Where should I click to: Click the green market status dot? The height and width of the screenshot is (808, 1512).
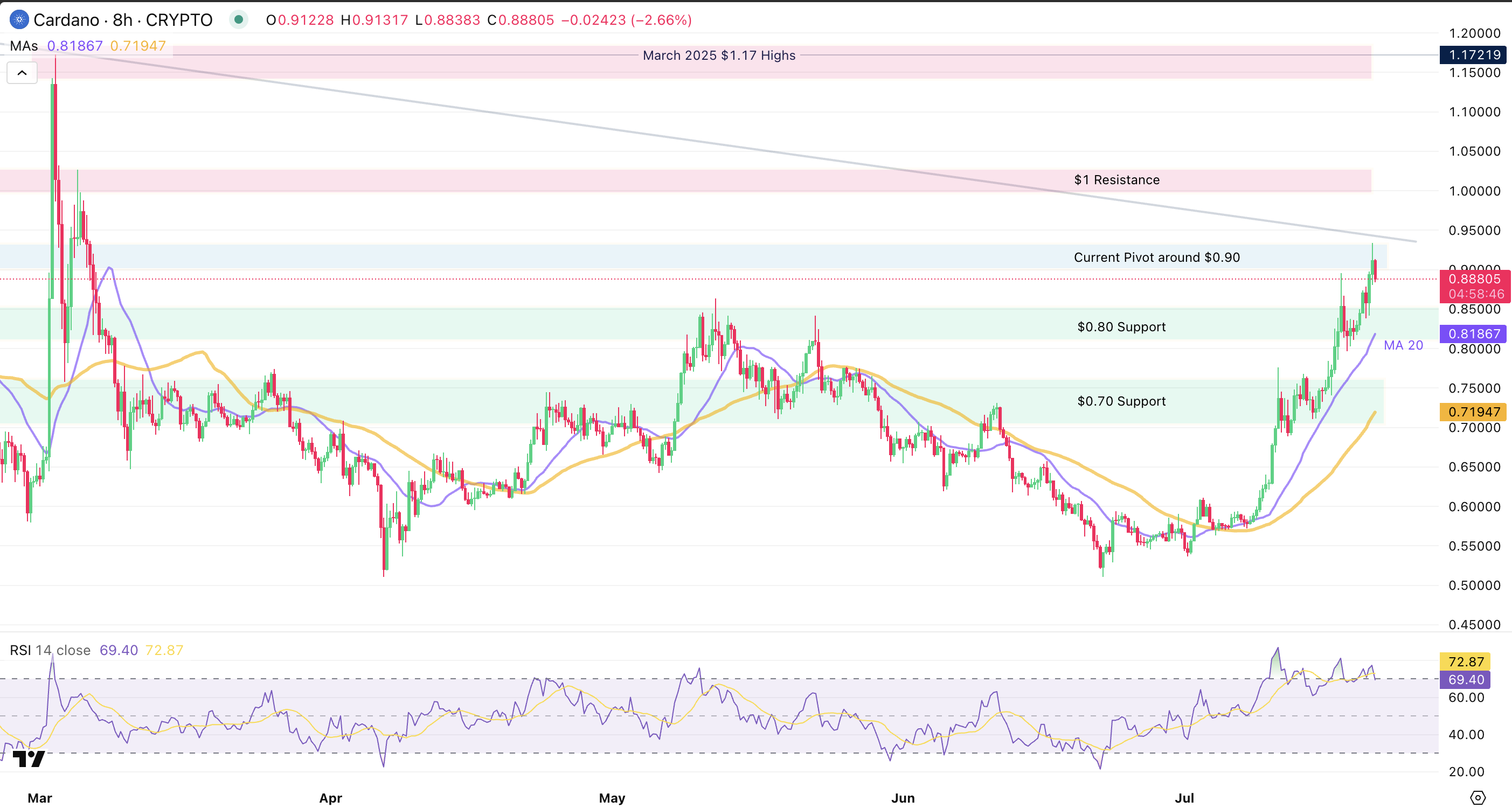pos(238,20)
